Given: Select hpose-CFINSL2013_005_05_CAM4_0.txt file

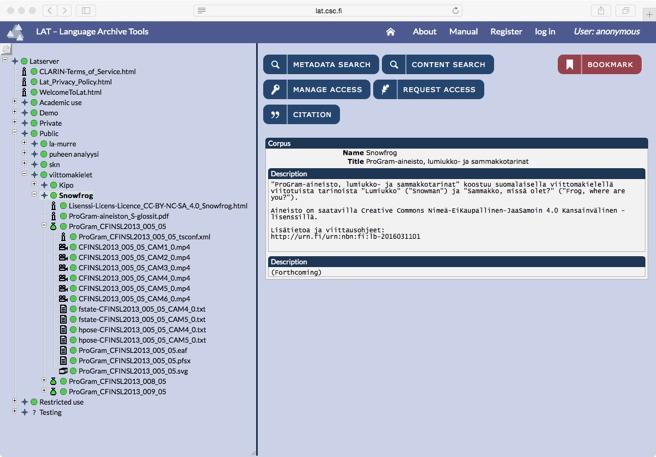Looking at the screenshot, I should [142, 330].
